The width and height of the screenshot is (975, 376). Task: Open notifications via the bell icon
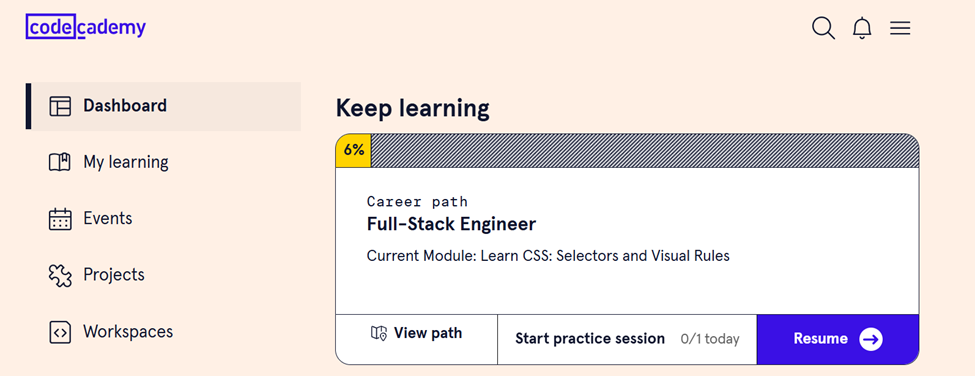tap(862, 28)
